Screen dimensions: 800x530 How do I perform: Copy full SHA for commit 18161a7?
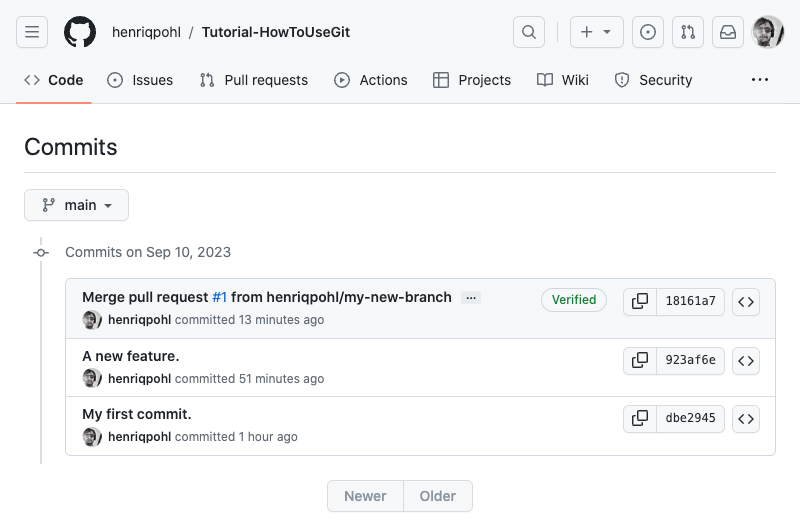(x=640, y=301)
